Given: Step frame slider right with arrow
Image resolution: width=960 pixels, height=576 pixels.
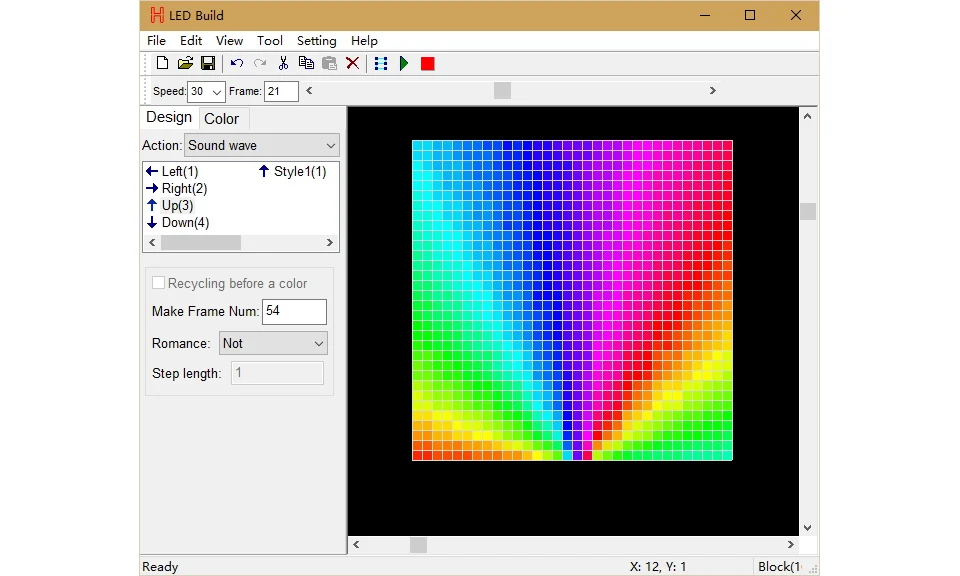Looking at the screenshot, I should [713, 91].
